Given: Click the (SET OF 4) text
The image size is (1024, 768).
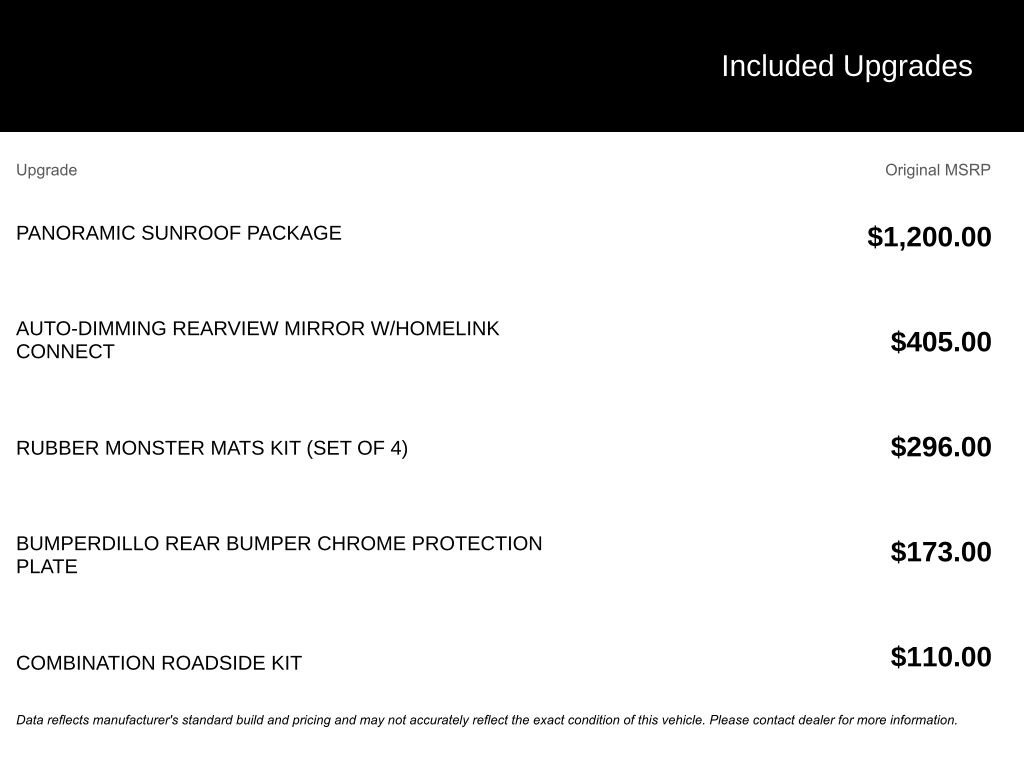Looking at the screenshot, I should pos(357,448).
